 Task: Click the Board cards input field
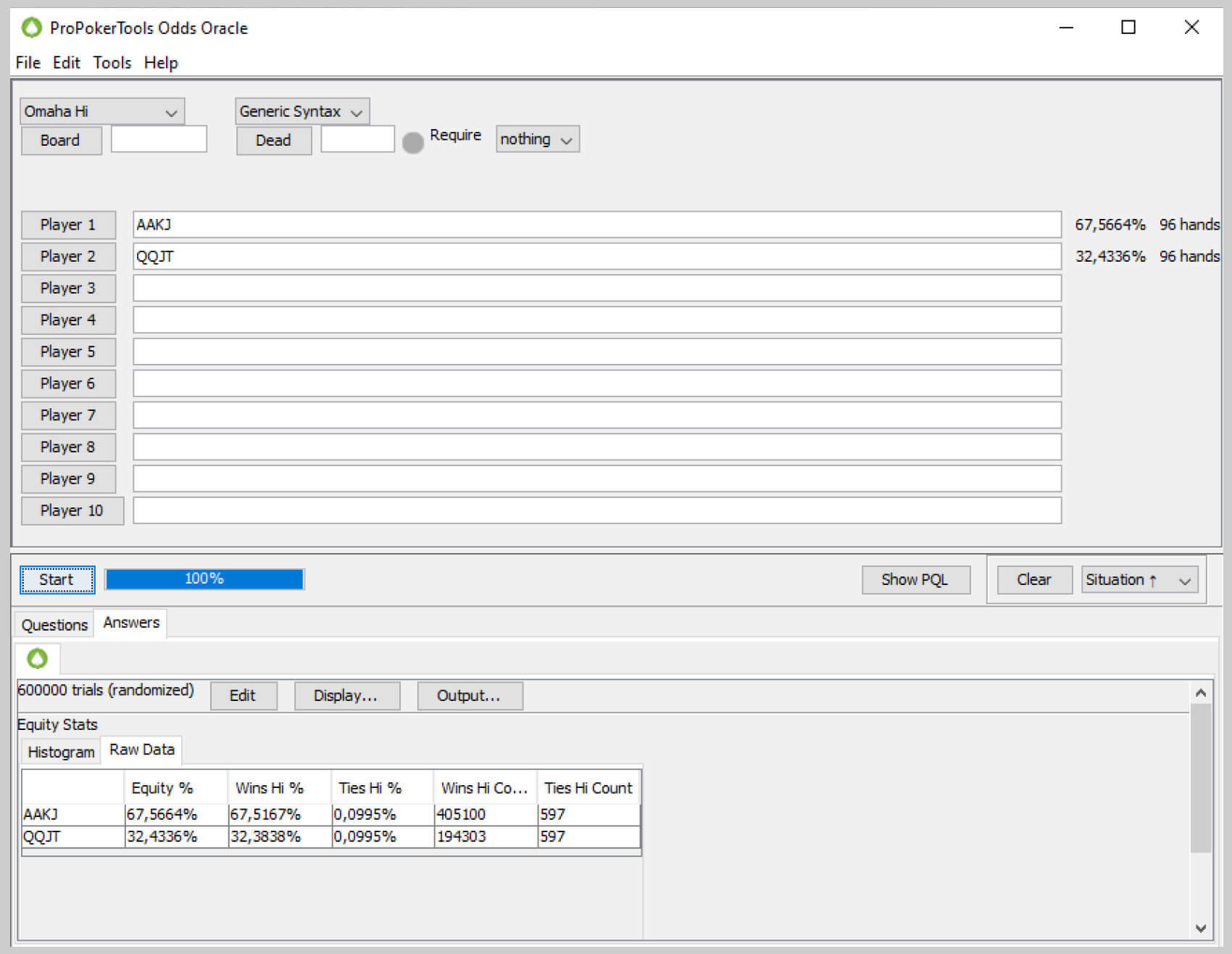[159, 139]
